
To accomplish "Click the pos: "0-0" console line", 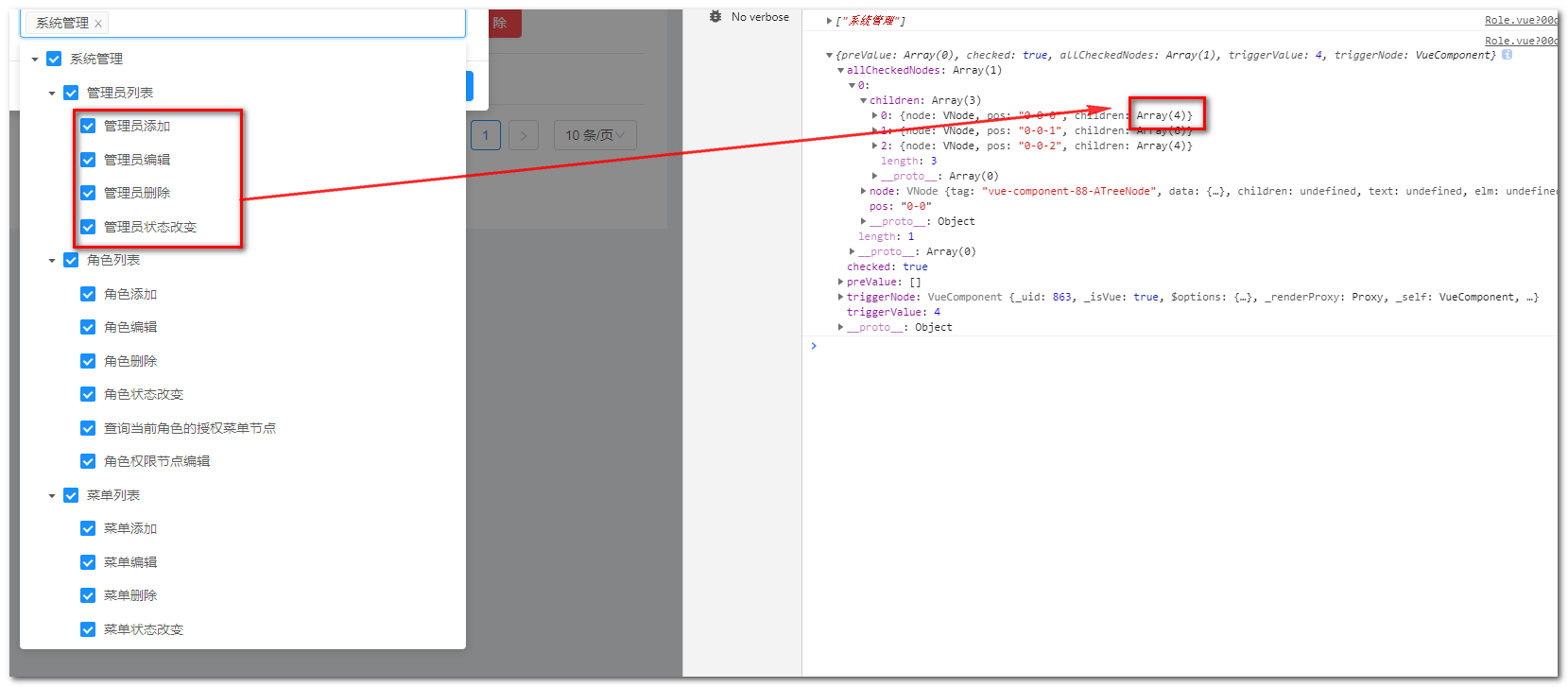I will tap(900, 207).
